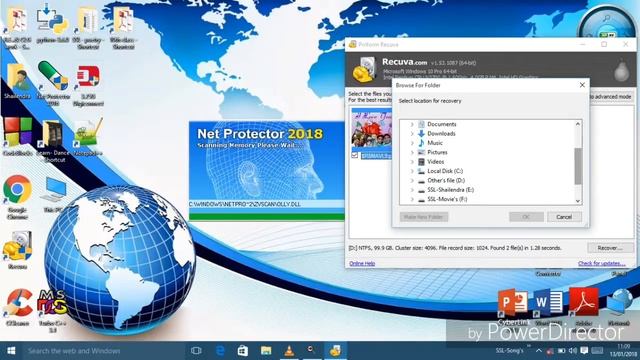The width and height of the screenshot is (640, 360).
Task: Select Local Disk (C:) in tree
Action: (x=445, y=171)
